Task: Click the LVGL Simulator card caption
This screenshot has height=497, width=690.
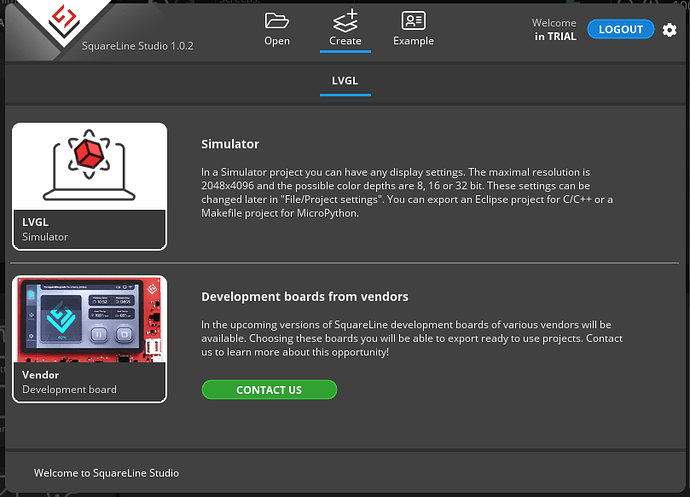Action: pos(89,229)
